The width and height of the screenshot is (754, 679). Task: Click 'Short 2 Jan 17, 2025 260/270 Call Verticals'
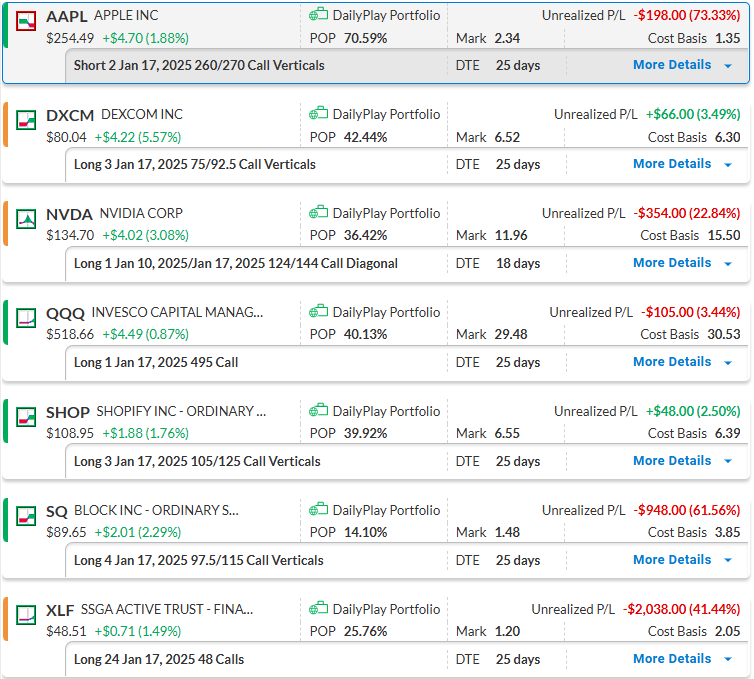coord(199,65)
